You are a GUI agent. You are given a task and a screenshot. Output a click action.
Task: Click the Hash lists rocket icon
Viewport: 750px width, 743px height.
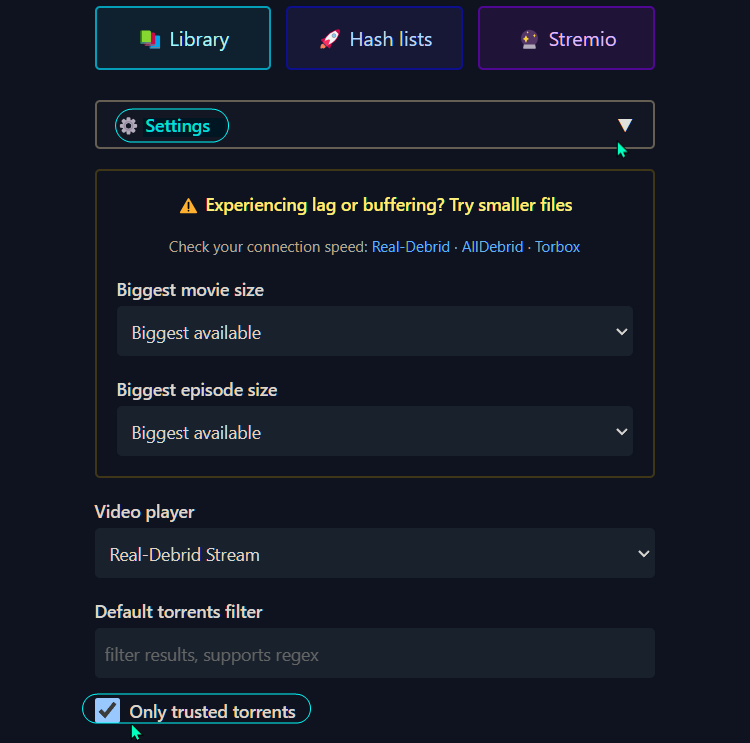(x=330, y=39)
